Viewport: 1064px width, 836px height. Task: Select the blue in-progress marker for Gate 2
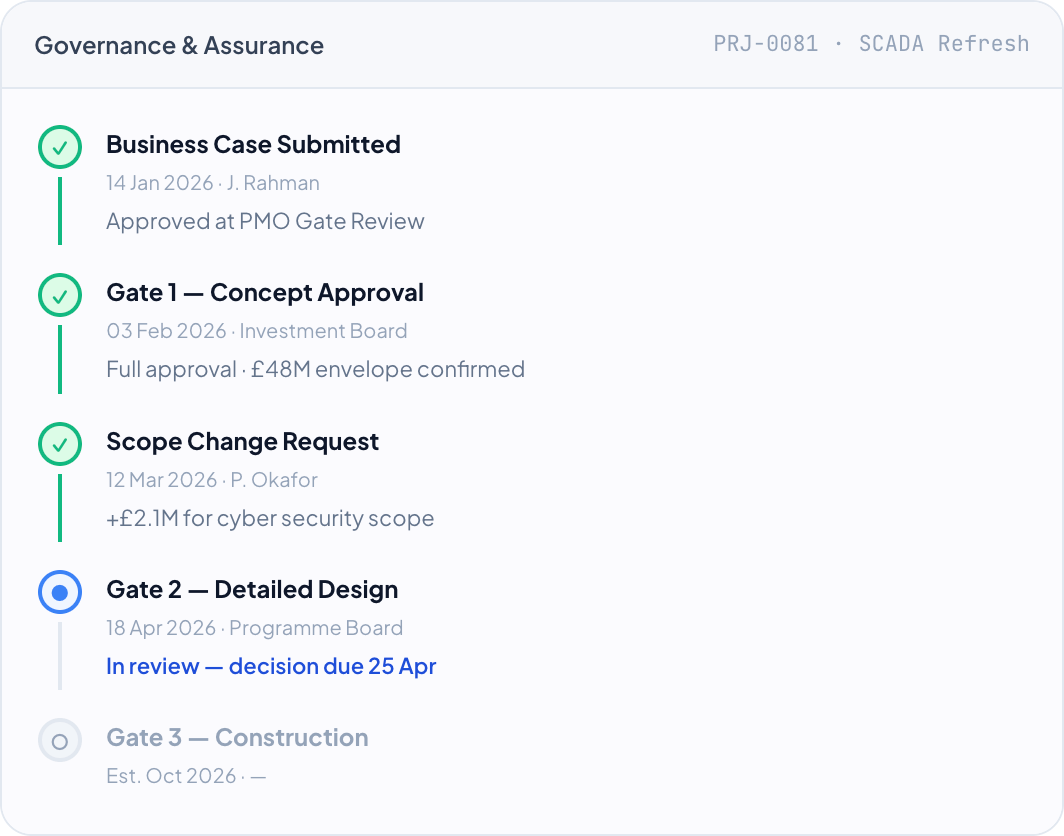point(60,592)
